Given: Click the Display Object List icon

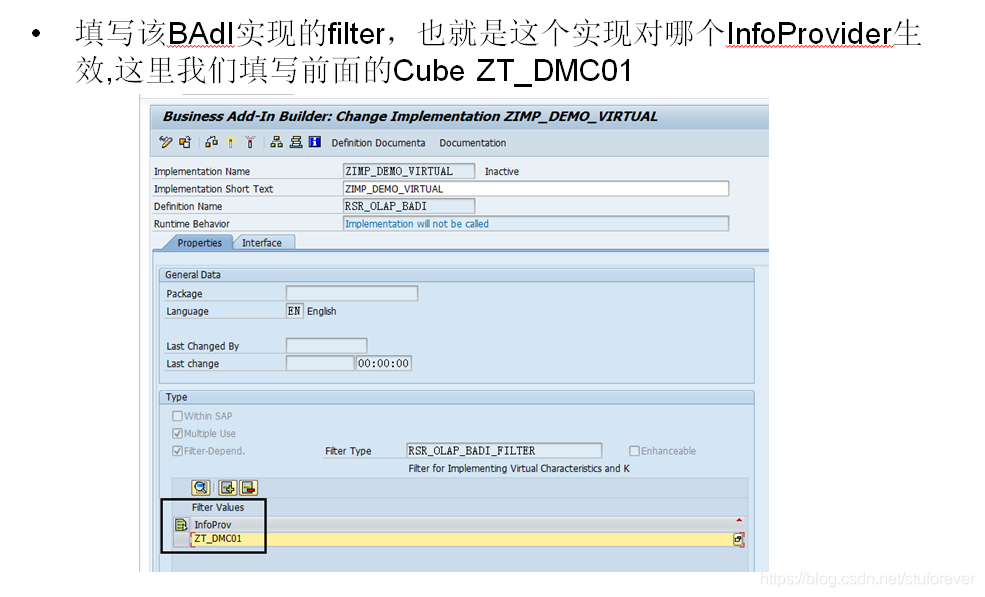Looking at the screenshot, I should (296, 143).
